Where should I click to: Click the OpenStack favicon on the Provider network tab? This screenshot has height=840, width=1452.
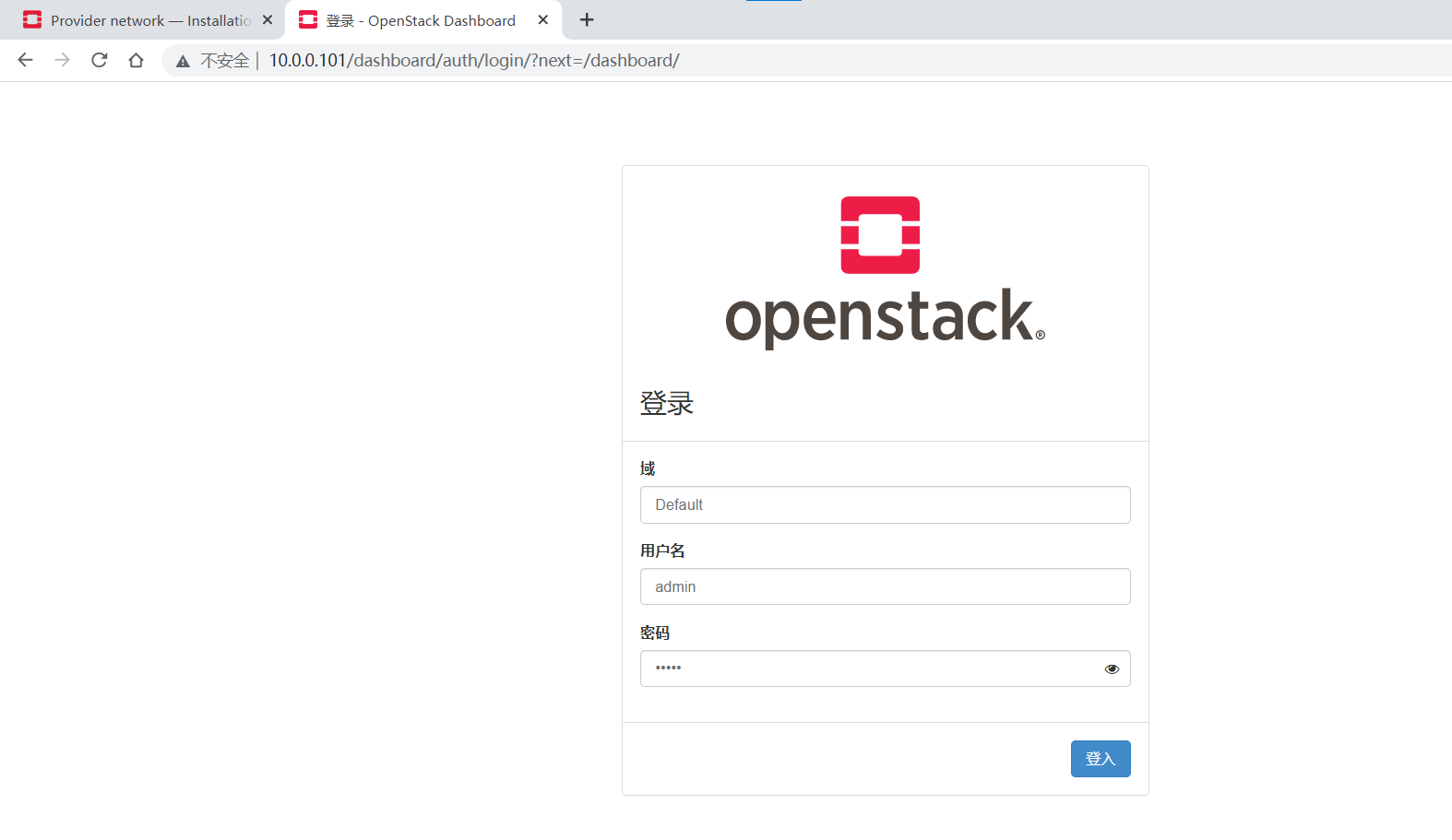point(32,19)
